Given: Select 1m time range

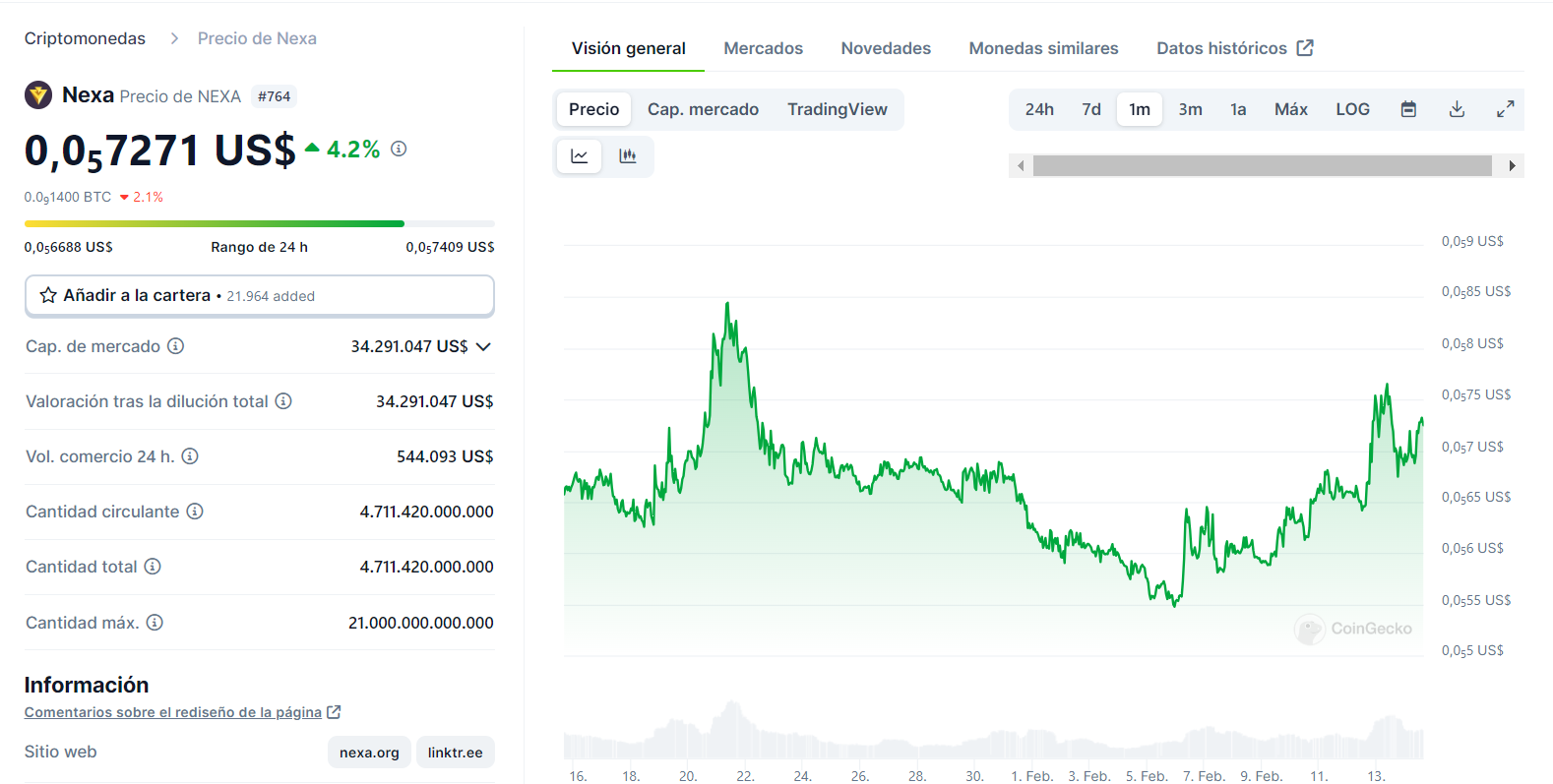Looking at the screenshot, I should point(1140,109).
